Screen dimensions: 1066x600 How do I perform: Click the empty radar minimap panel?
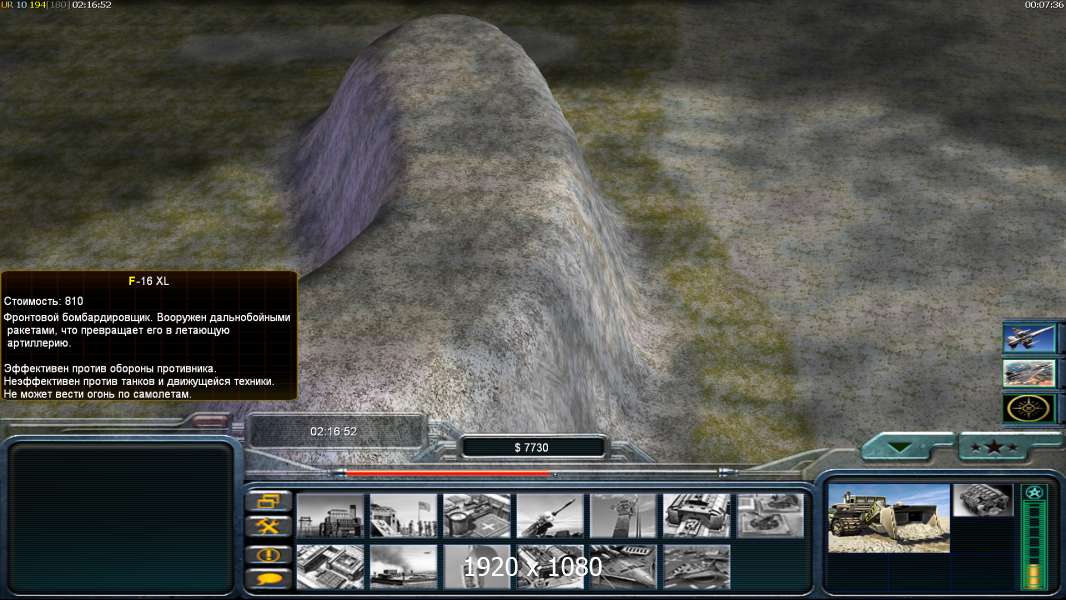tap(121, 518)
